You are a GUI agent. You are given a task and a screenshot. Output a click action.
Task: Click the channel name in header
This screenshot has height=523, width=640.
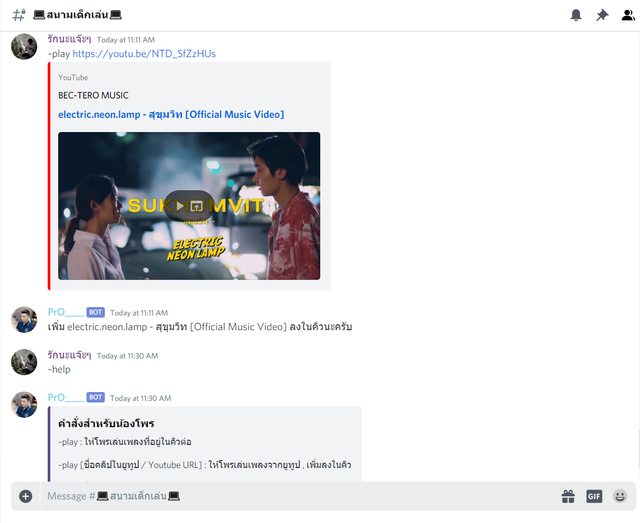78,15
